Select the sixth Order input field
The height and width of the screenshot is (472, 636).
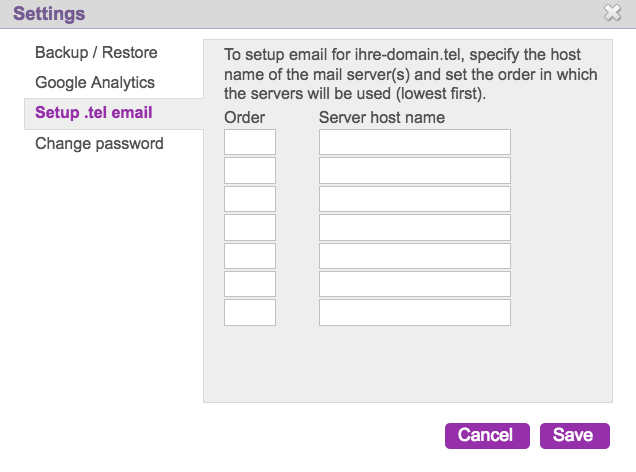(250, 284)
